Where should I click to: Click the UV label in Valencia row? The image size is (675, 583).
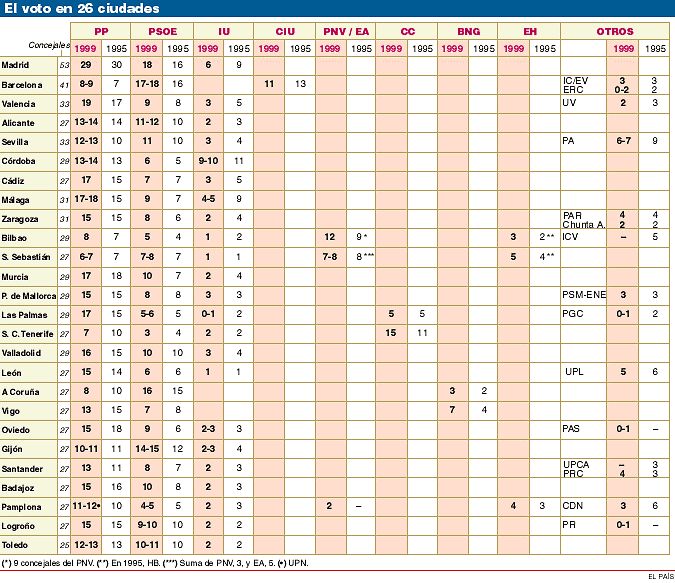pos(569,102)
